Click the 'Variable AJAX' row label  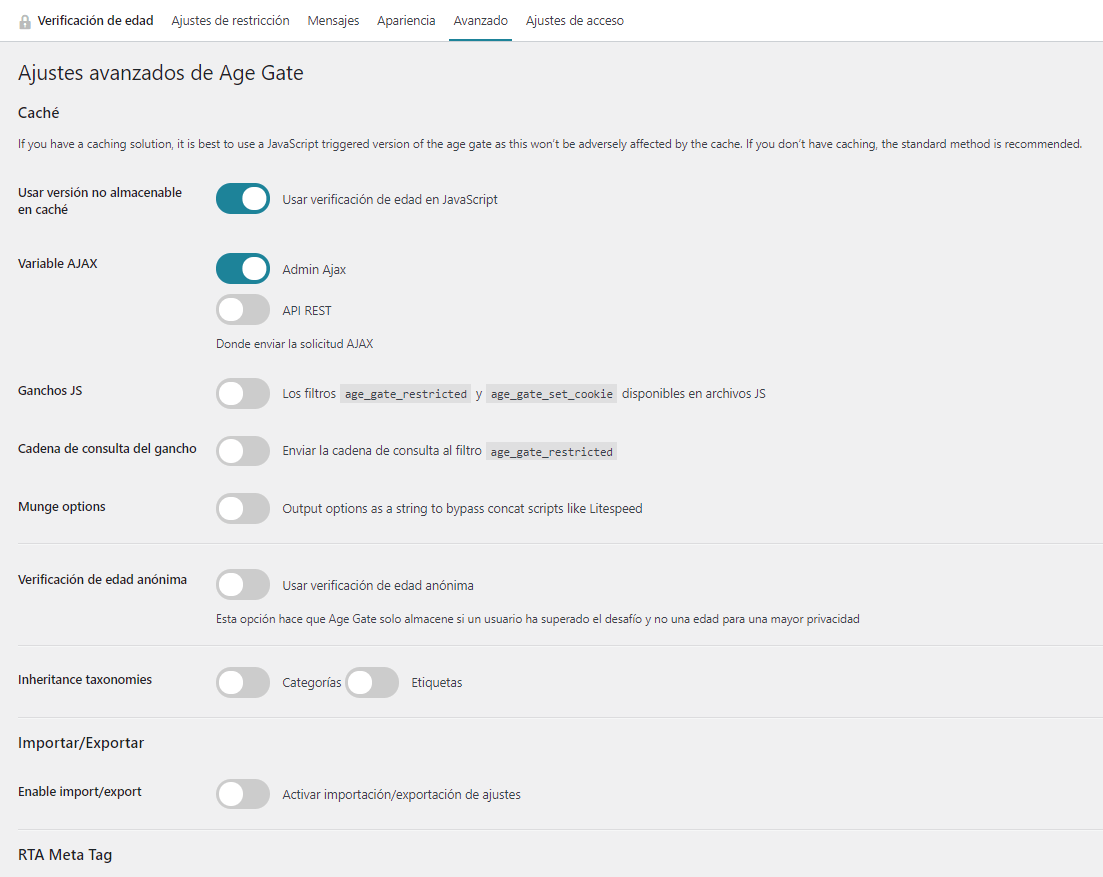58,264
